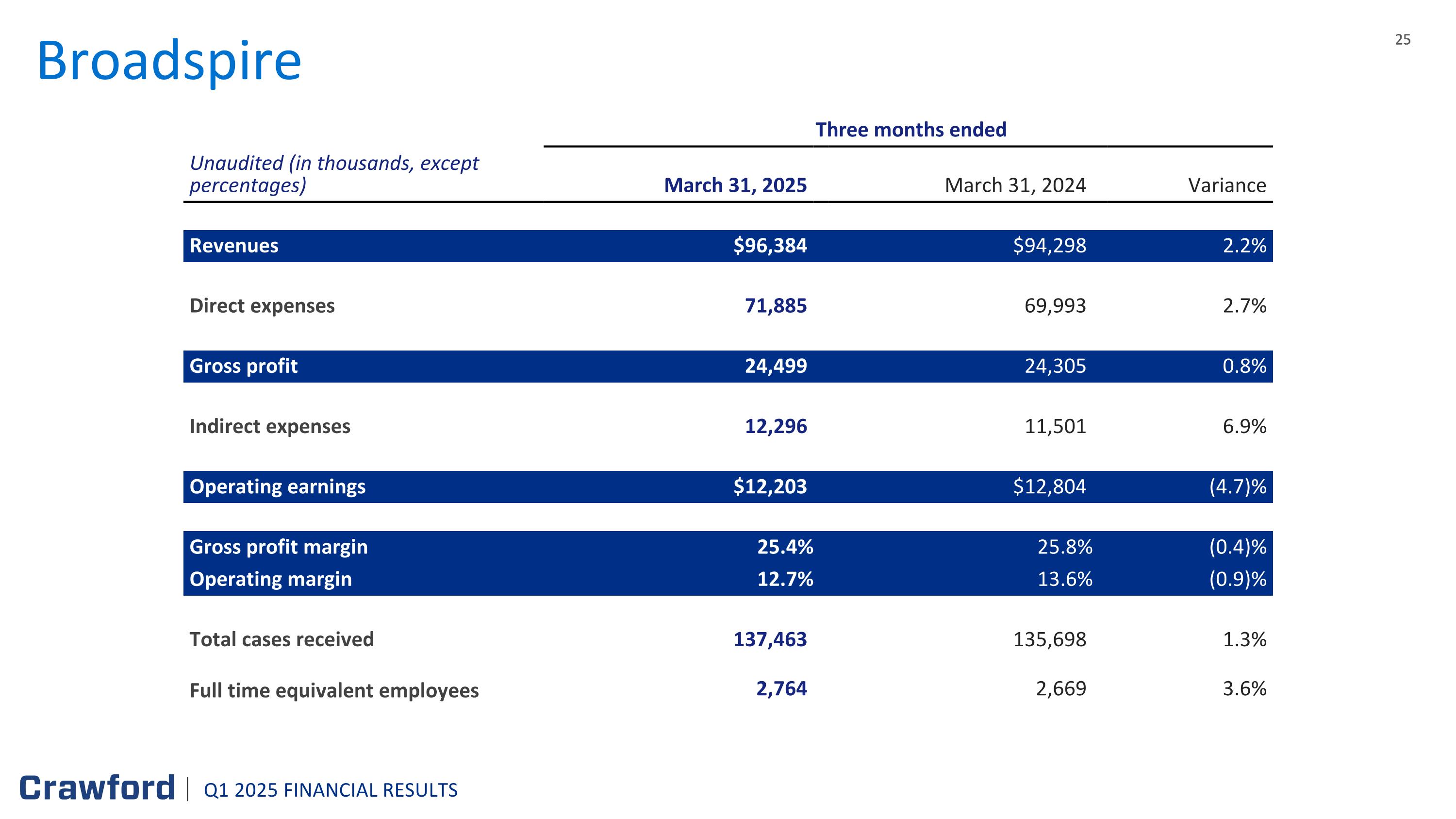Click the March 31, 2024 column header

click(1014, 185)
